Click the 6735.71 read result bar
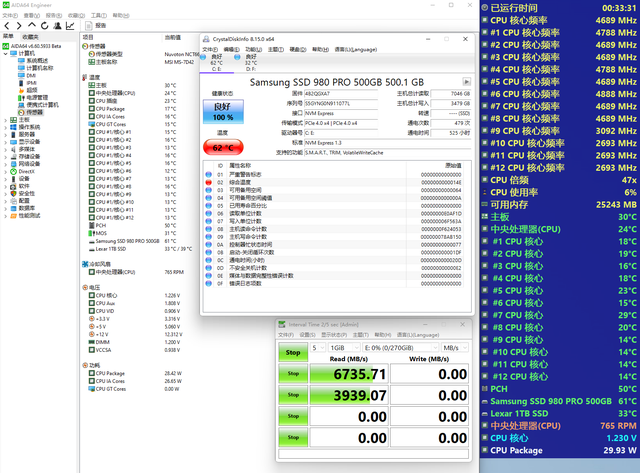 pyautogui.click(x=349, y=374)
